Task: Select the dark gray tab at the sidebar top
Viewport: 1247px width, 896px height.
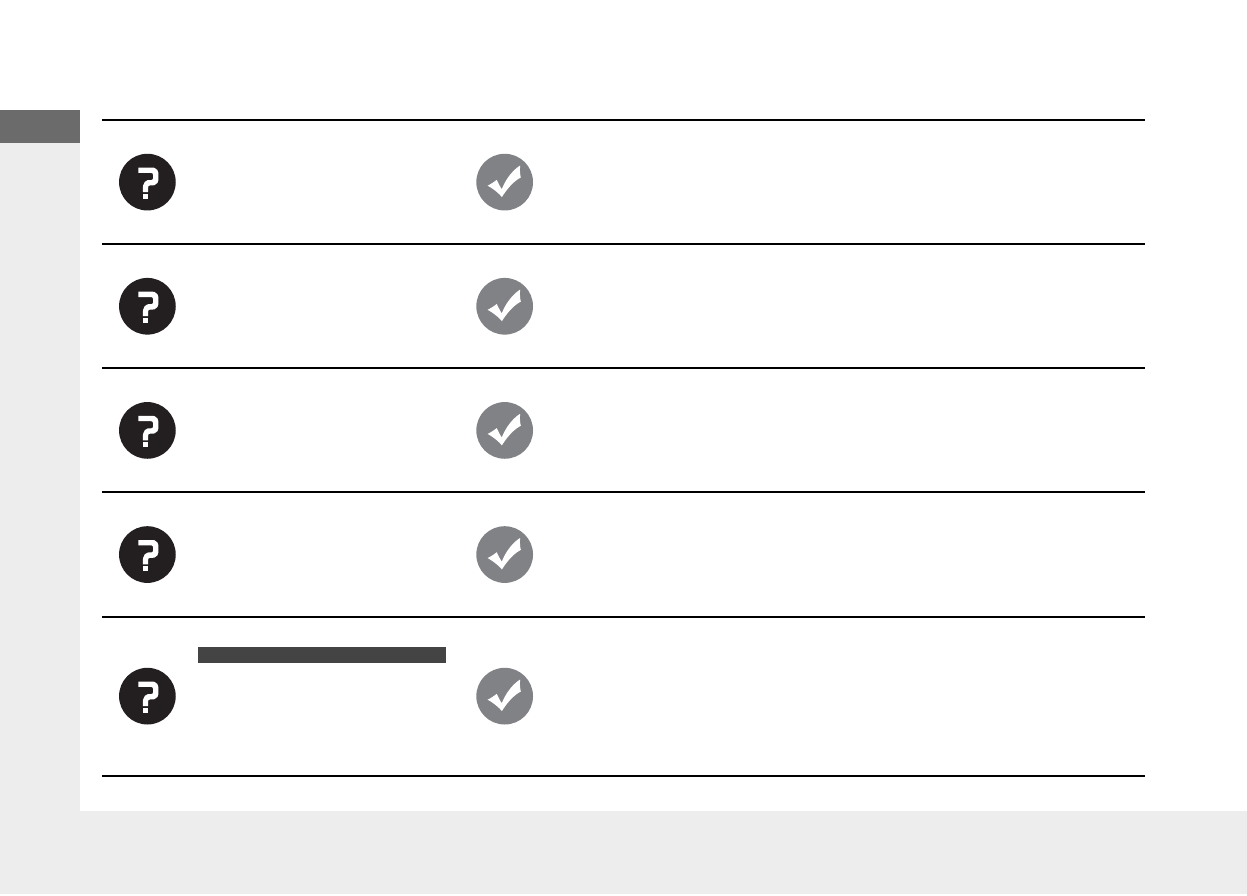Action: (x=40, y=127)
